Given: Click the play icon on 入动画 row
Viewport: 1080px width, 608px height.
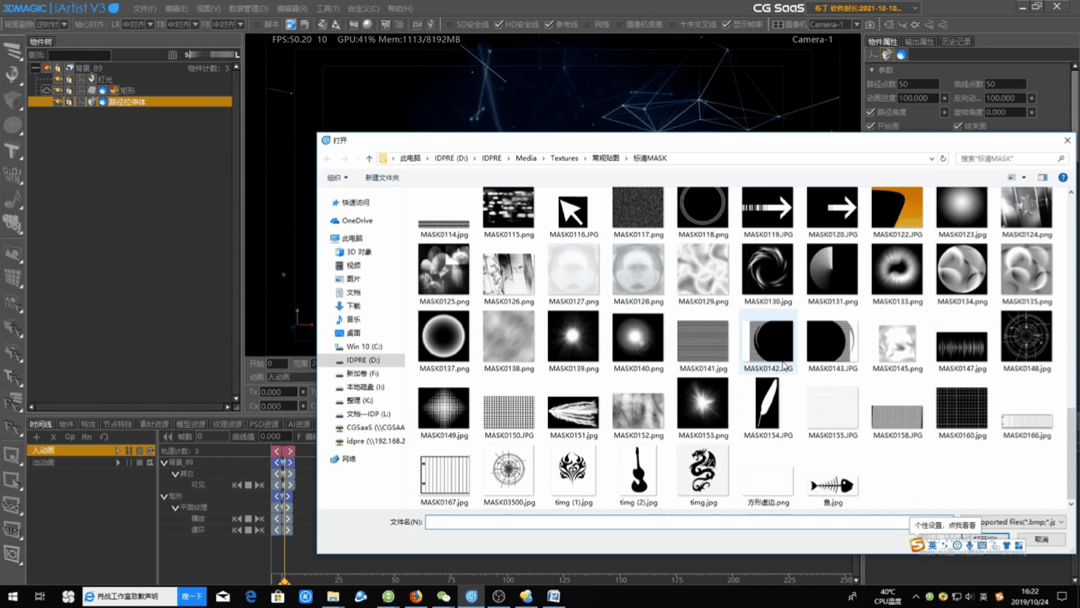Looking at the screenshot, I should tap(117, 451).
